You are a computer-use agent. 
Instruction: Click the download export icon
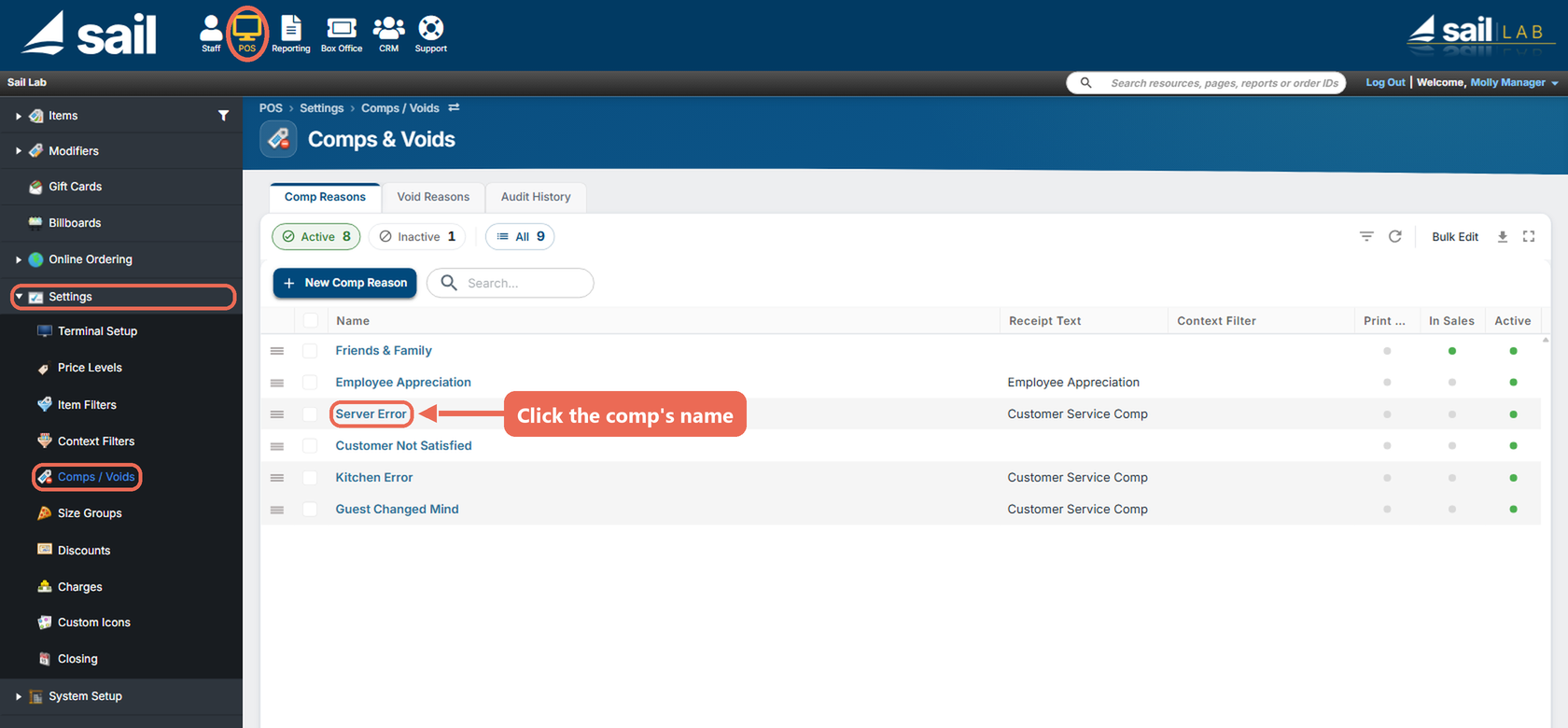1503,236
